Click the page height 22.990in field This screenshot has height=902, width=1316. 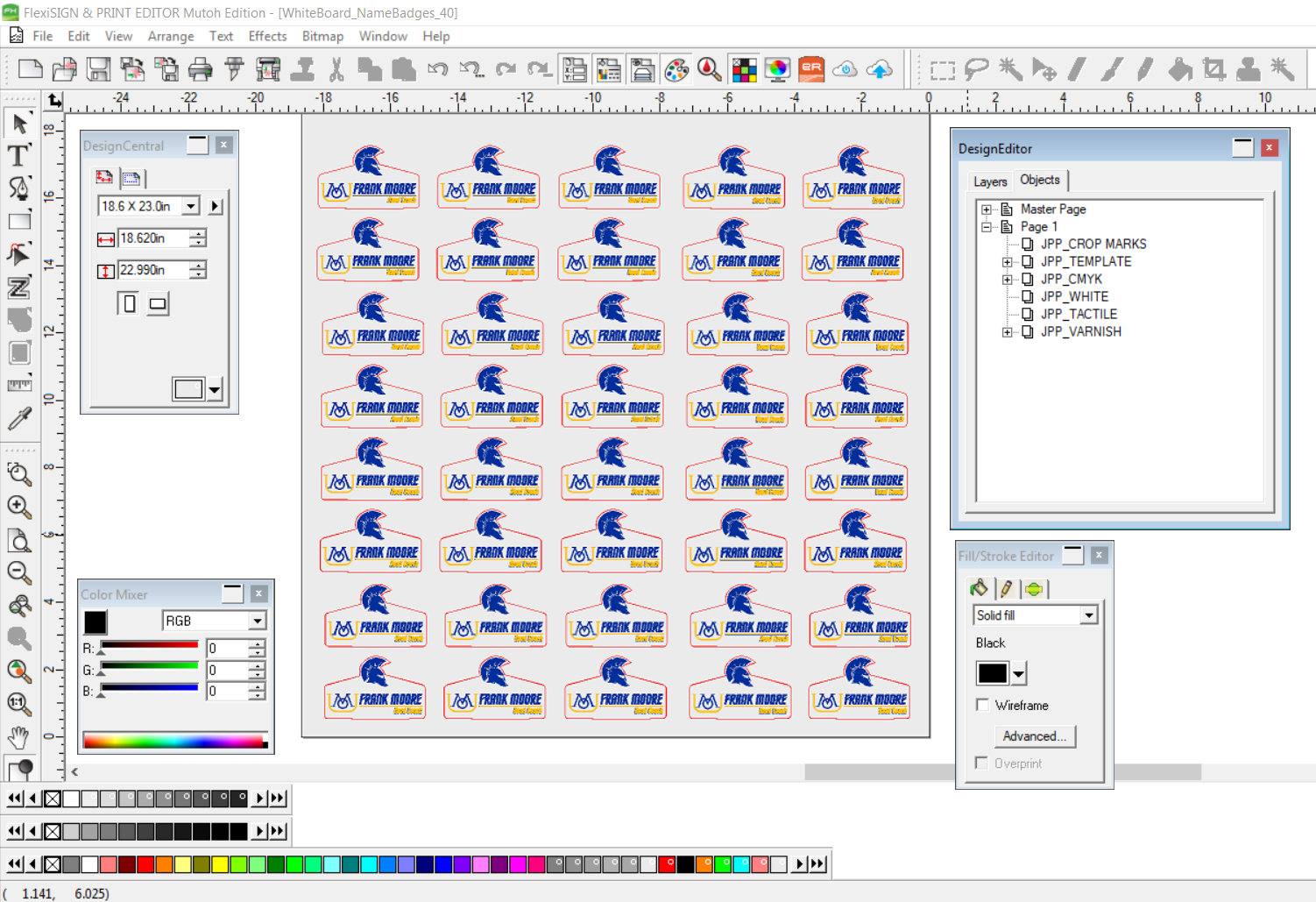tap(153, 270)
